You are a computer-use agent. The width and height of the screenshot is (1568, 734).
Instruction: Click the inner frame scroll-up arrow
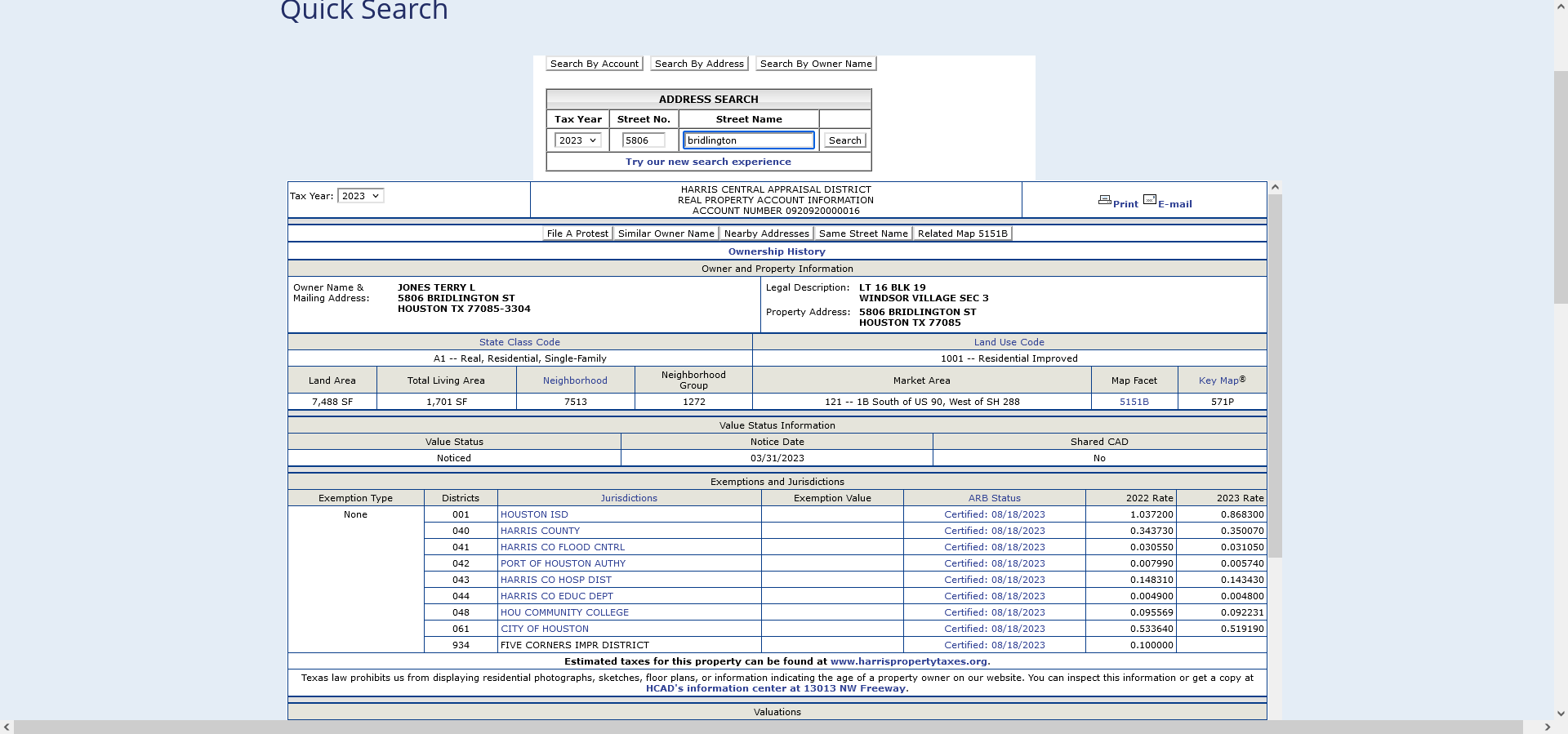(1275, 188)
